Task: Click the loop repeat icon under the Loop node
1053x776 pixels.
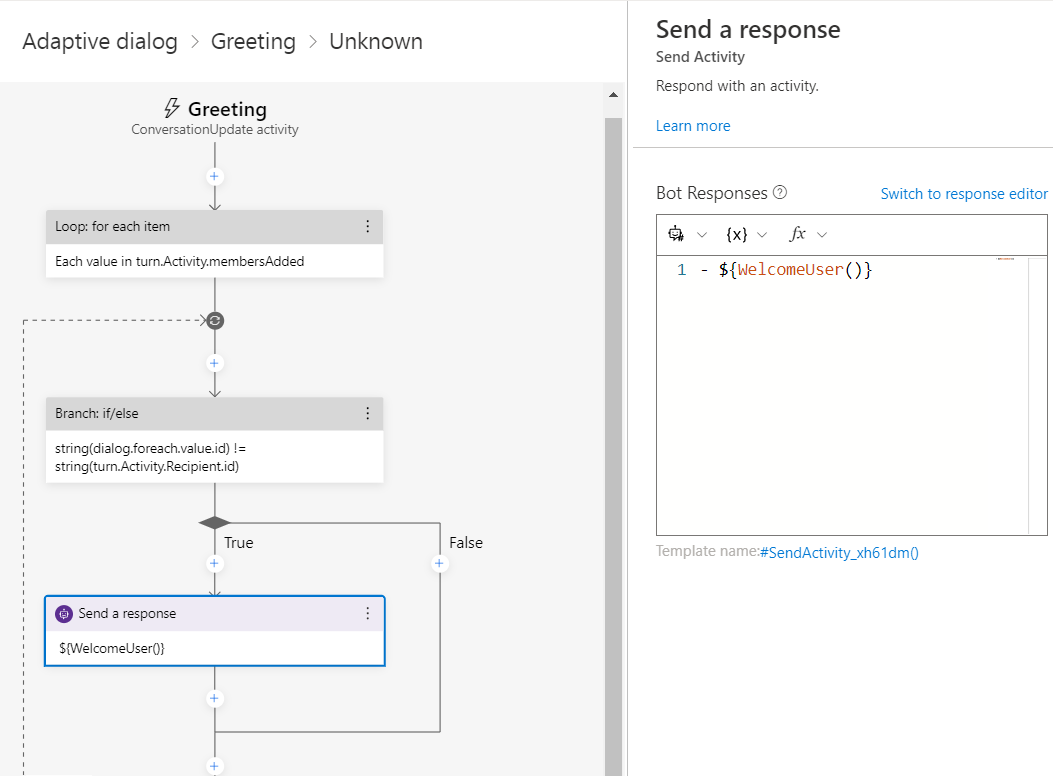Action: [x=214, y=321]
